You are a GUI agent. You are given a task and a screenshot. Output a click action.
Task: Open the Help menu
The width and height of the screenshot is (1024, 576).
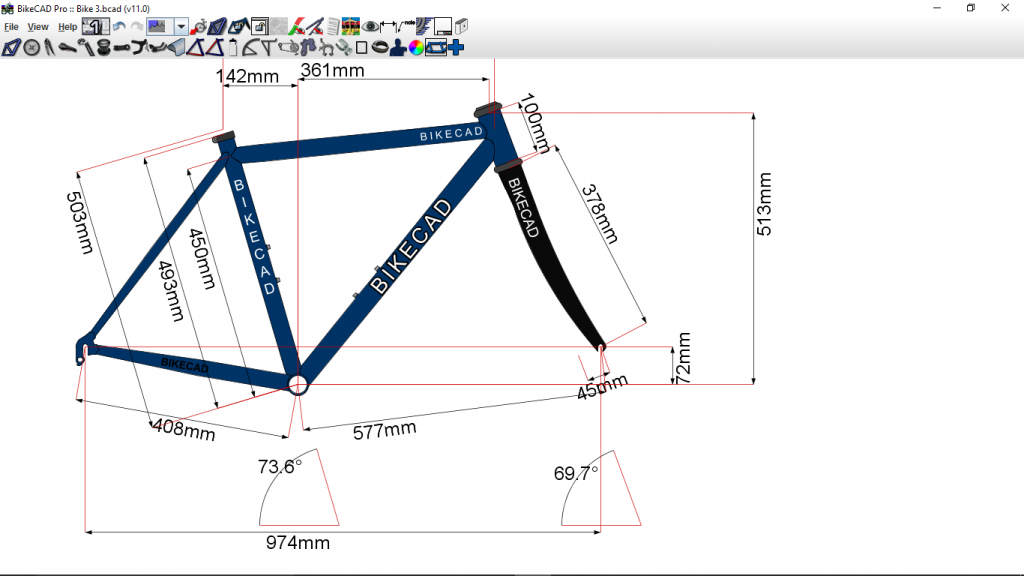pyautogui.click(x=67, y=27)
